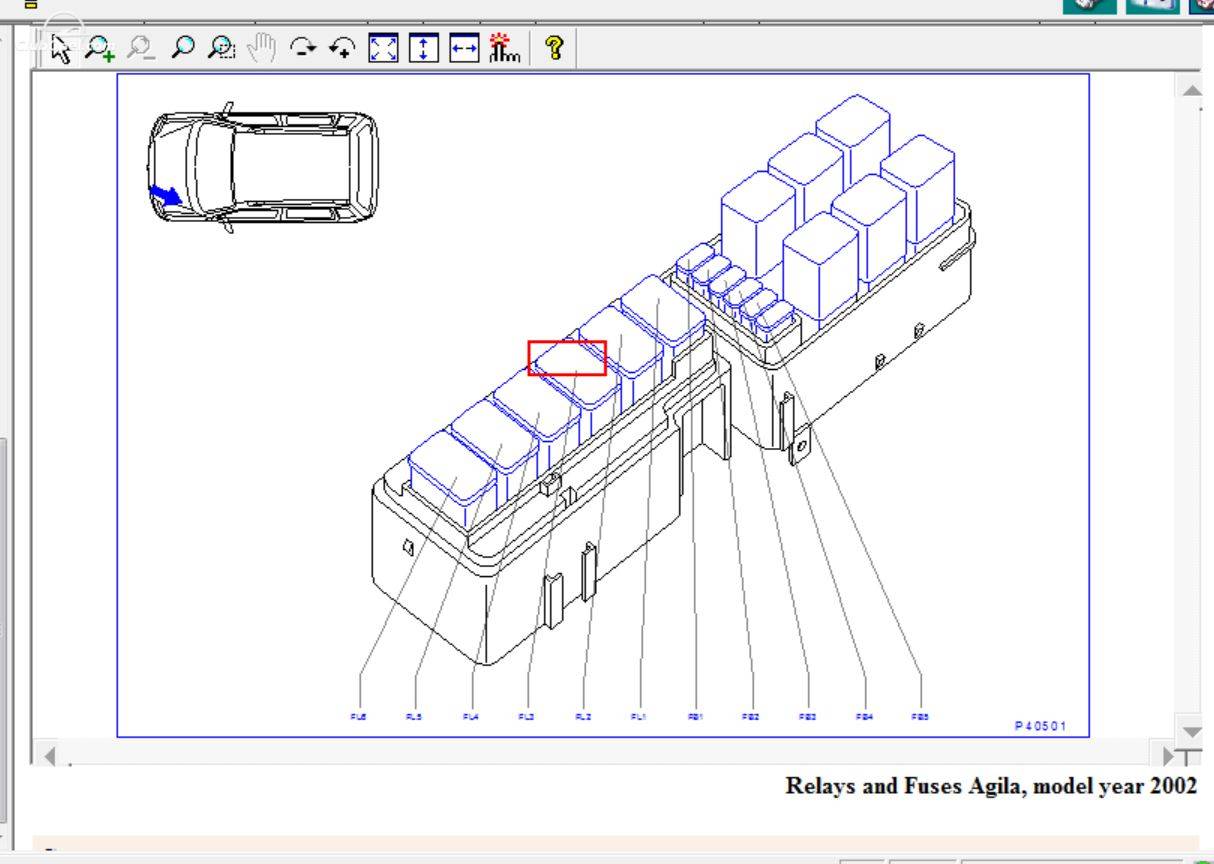The height and width of the screenshot is (864, 1214).
Task: Fit the diagram to window height
Action: (424, 48)
